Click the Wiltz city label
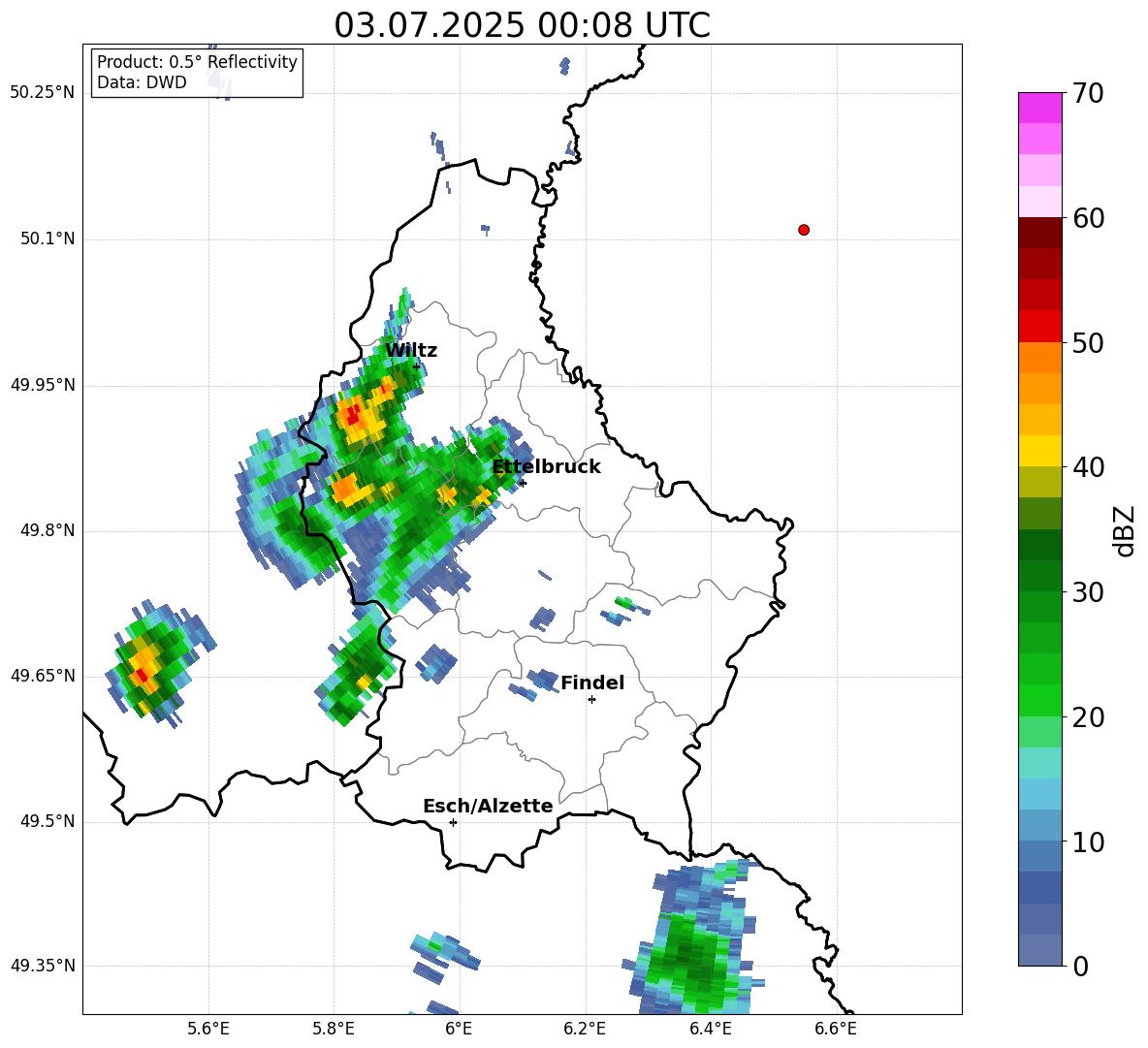The width and height of the screenshot is (1148, 1048). click(411, 351)
